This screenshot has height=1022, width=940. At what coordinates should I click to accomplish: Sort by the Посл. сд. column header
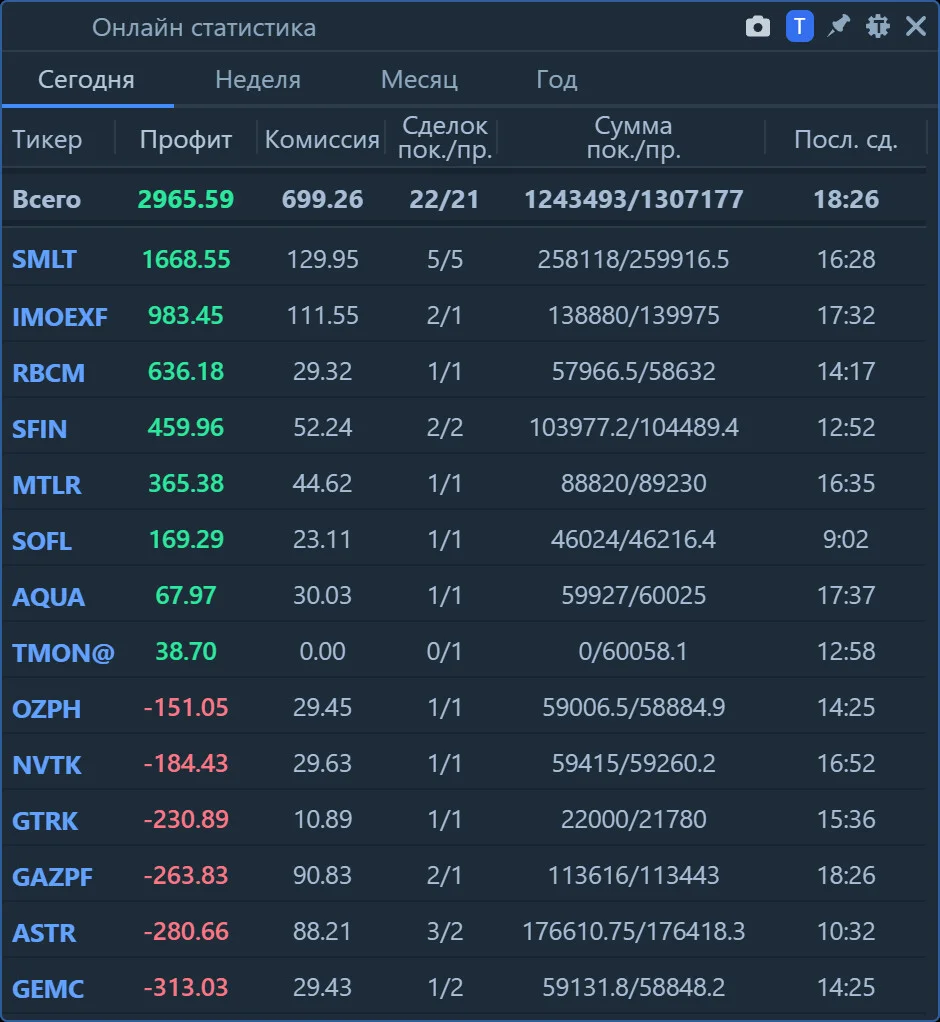[x=845, y=139]
